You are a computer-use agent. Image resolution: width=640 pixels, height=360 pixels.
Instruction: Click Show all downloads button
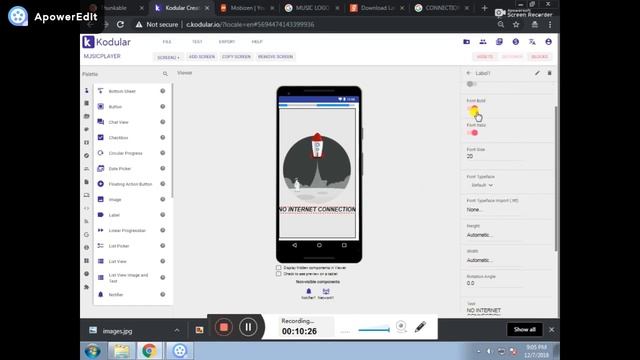coord(524,329)
